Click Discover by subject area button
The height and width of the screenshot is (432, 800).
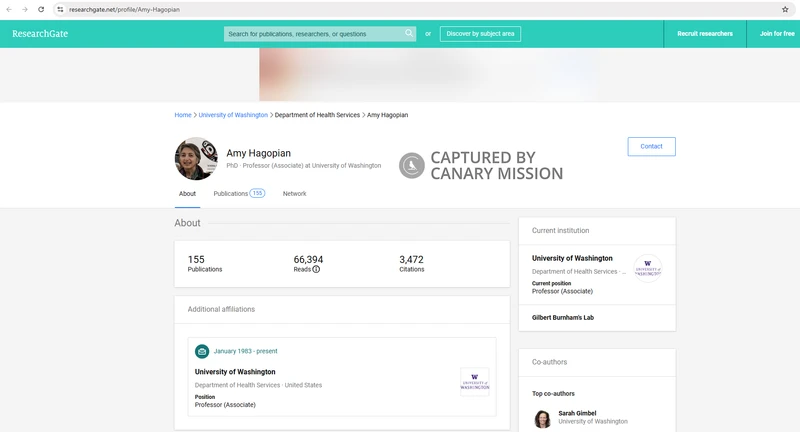pos(480,34)
